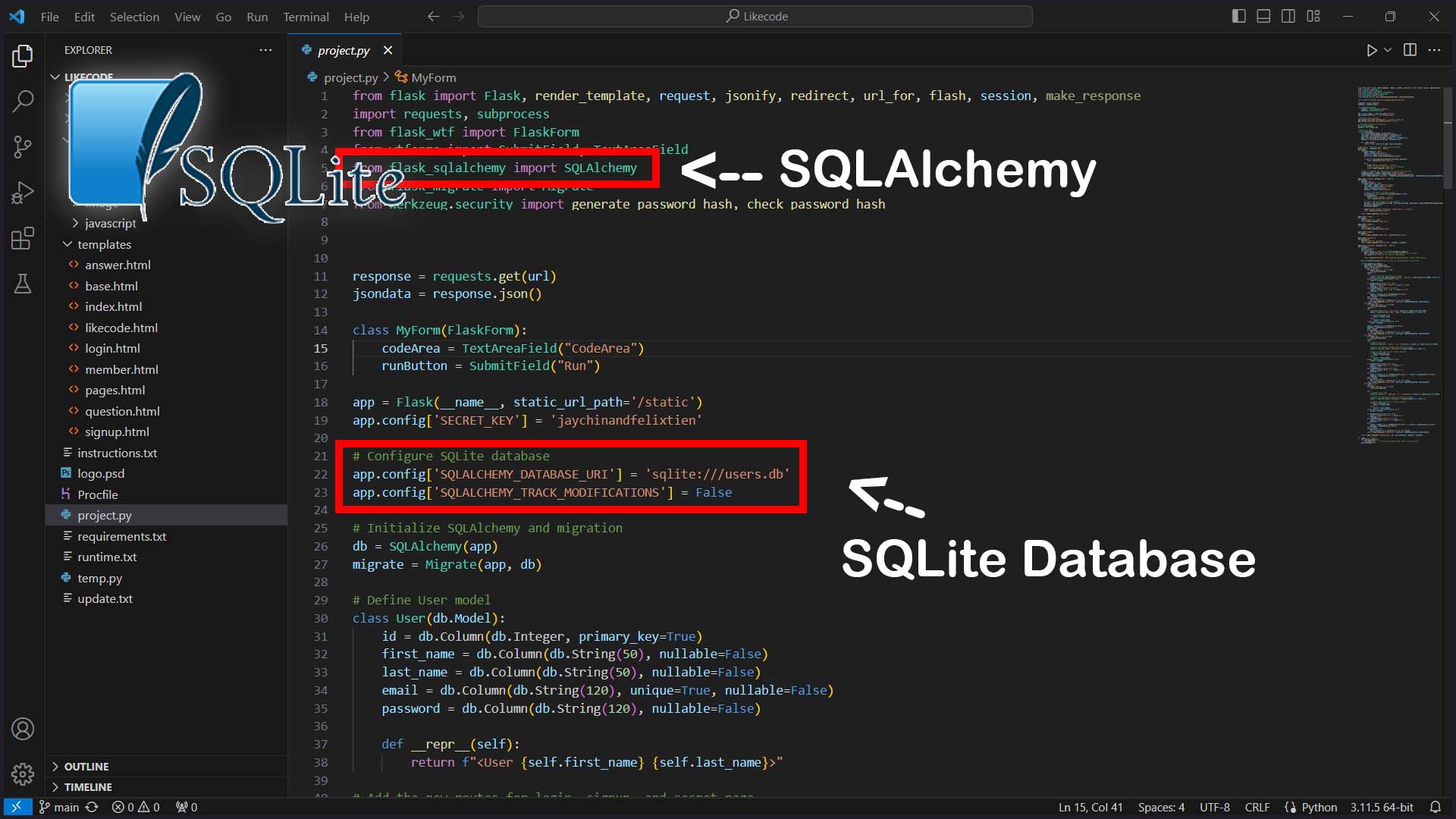
Task: Open Procfile in explorer
Action: click(x=97, y=494)
